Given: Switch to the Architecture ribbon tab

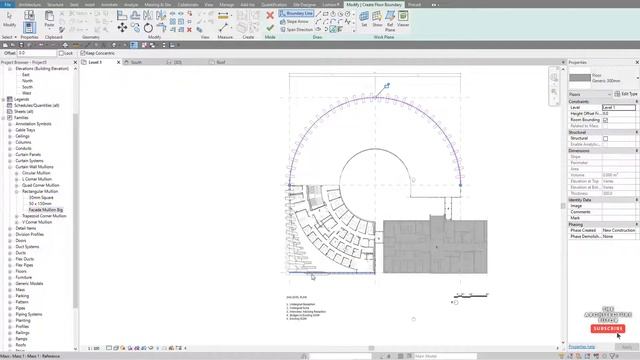Looking at the screenshot, I should point(29,4).
